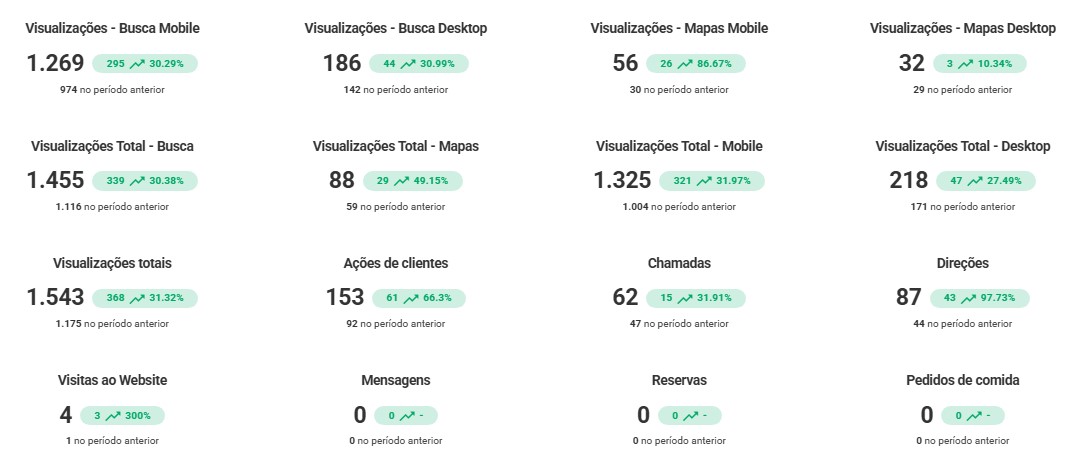Viewport: 1089px width, 469px height.
Task: Click the trend arrow in Visualizações totais badge
Action: (x=138, y=298)
